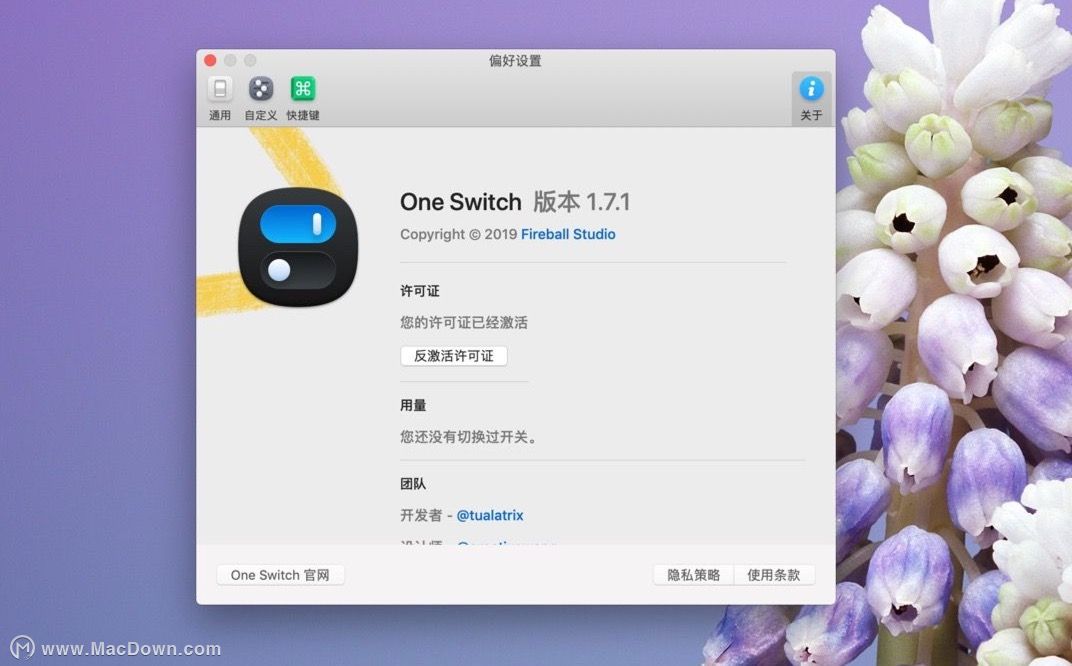1072x666 pixels.
Task: Click the 隐私策略 privacy policy button
Action: point(693,575)
